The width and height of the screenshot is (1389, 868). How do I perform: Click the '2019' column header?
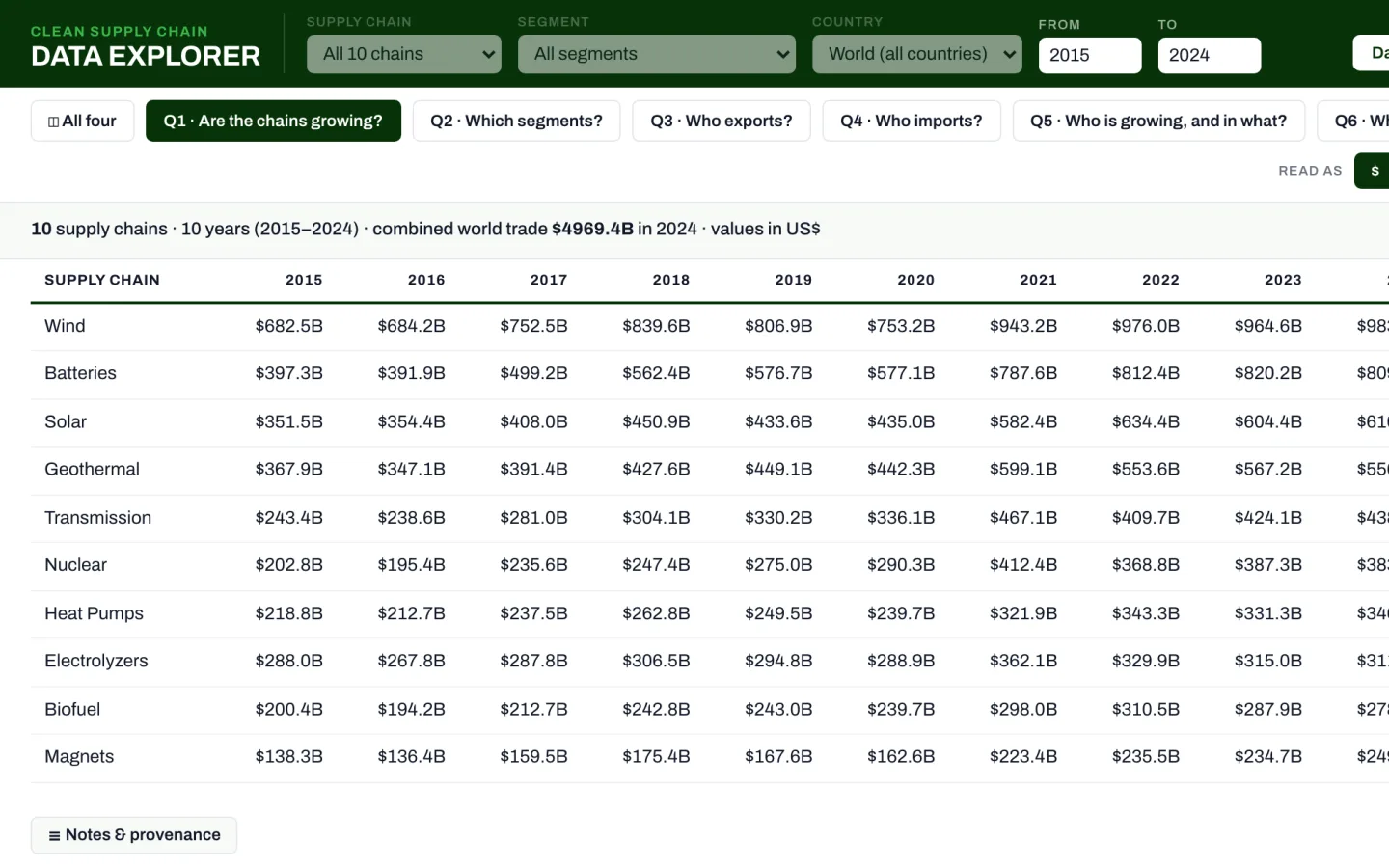coord(793,280)
